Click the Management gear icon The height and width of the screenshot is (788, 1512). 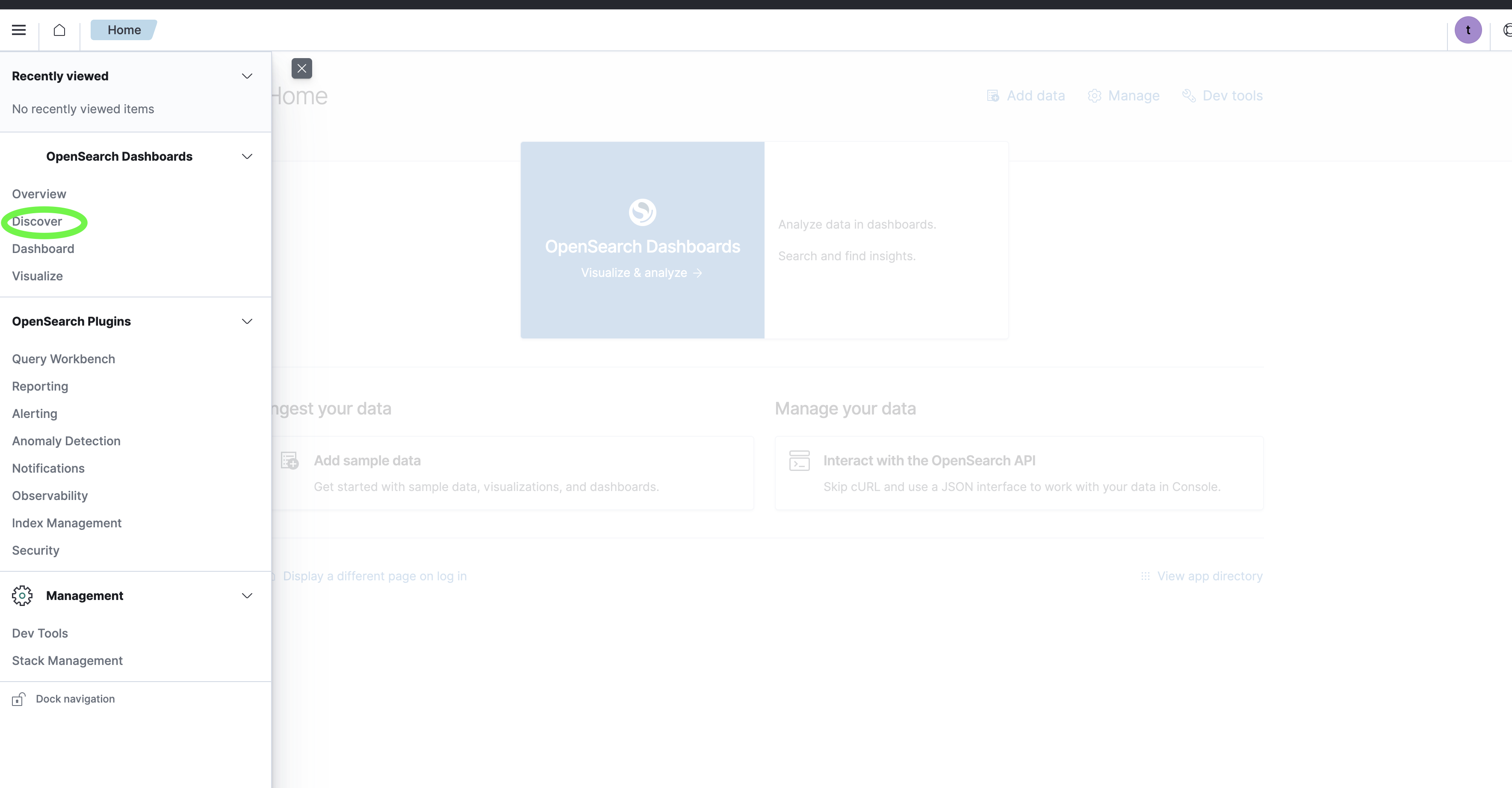(x=22, y=596)
